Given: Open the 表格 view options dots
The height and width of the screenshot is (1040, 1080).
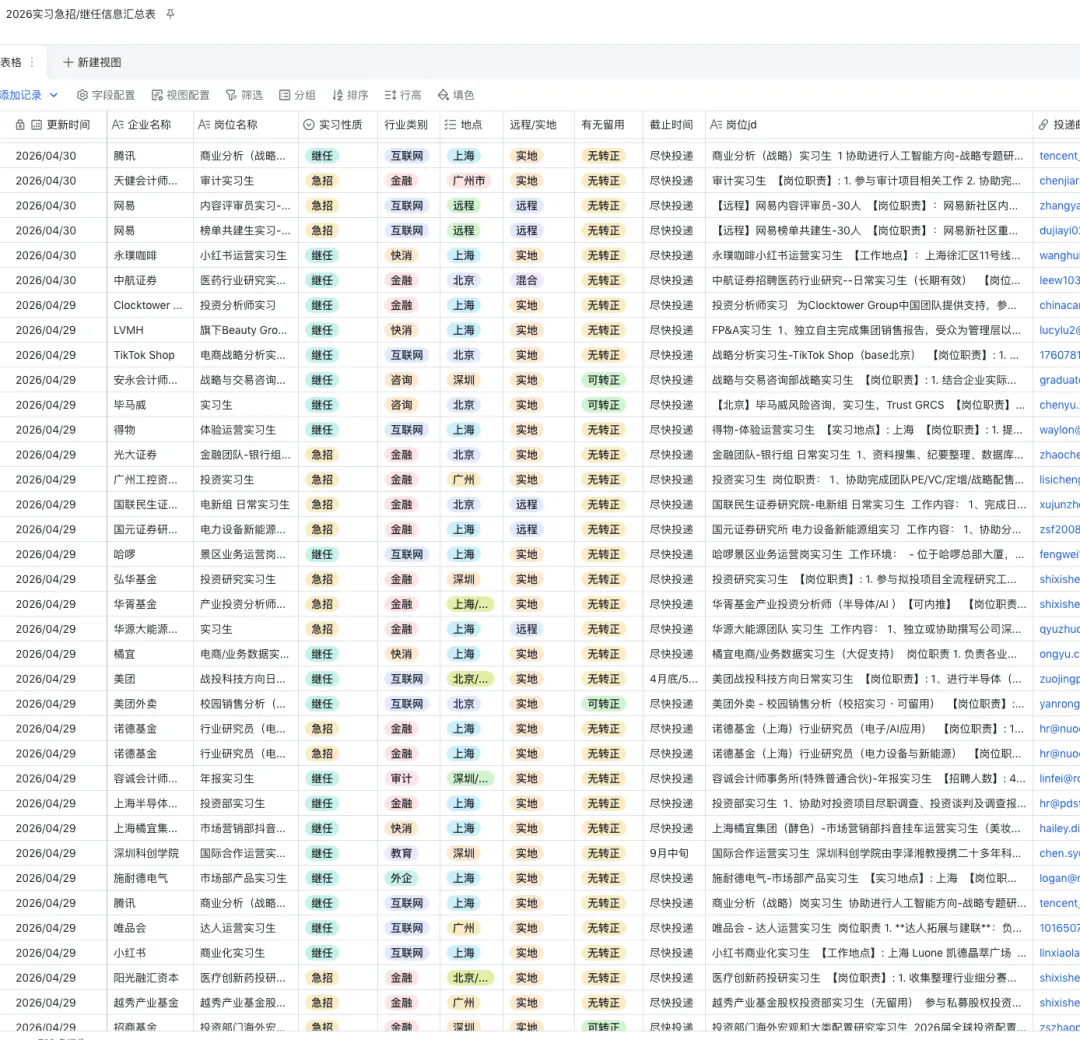Looking at the screenshot, I should tap(32, 62).
